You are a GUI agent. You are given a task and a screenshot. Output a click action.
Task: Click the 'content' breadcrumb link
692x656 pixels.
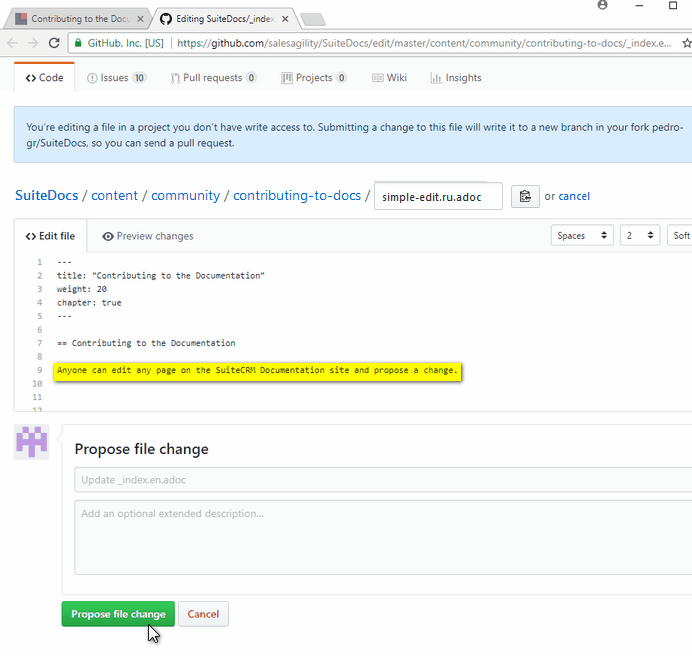tap(114, 195)
